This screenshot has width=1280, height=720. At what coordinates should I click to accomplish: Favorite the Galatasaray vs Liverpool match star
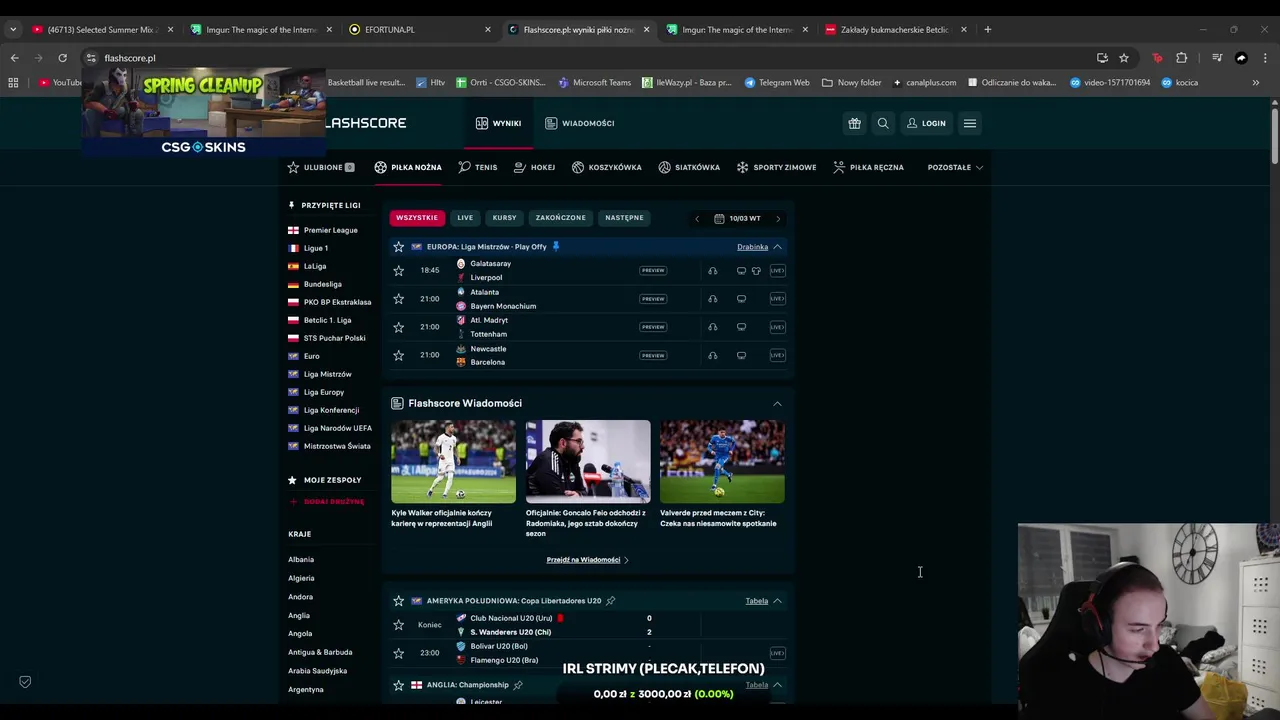pyautogui.click(x=398, y=270)
